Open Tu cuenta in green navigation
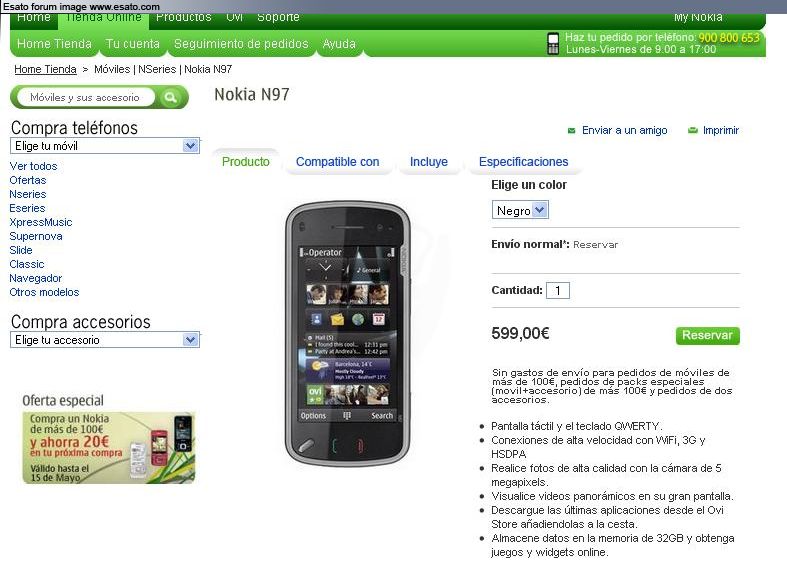This screenshot has height=569, width=787. pos(133,44)
